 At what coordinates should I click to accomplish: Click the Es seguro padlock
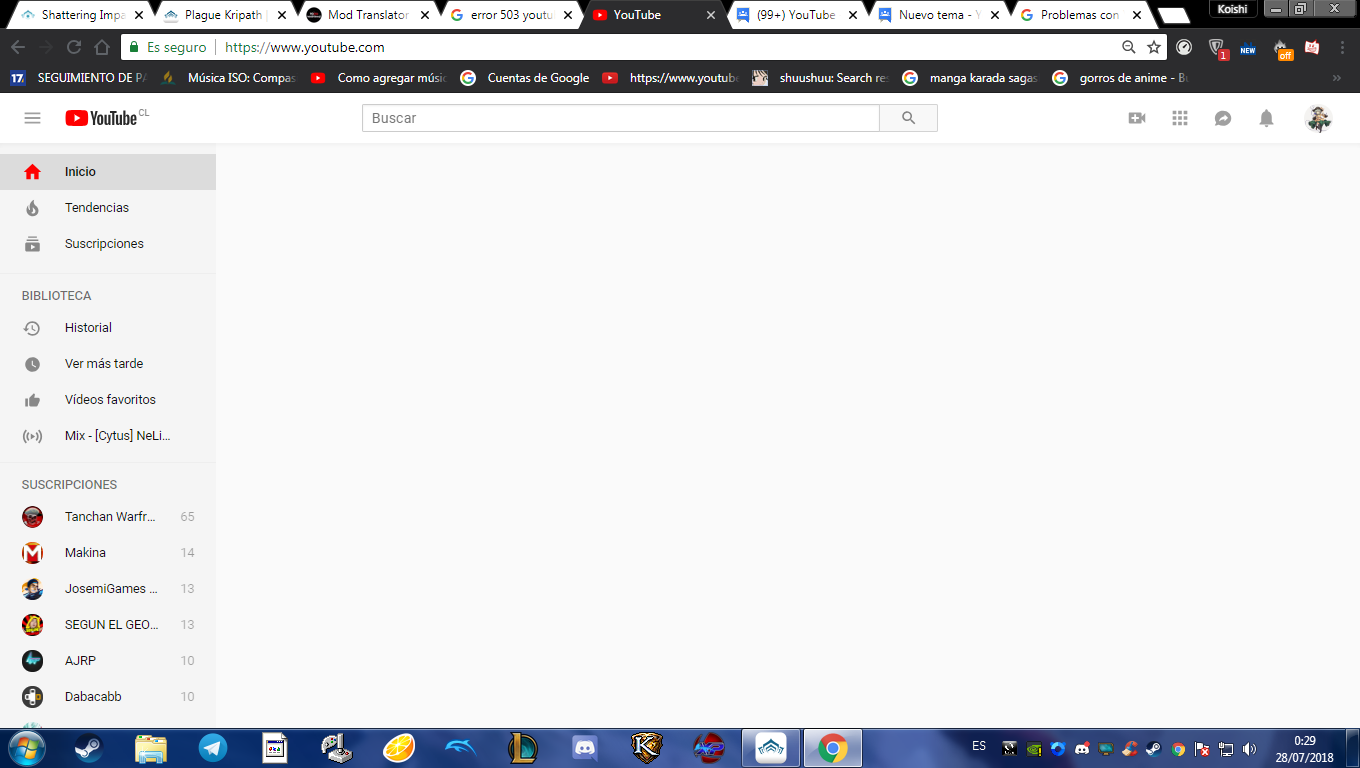coord(136,47)
